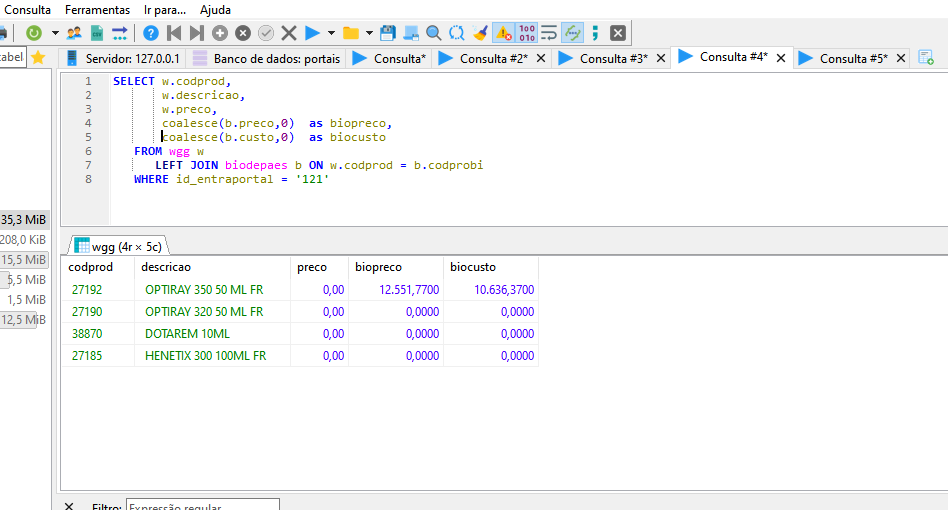Viewport: 948px width, 510px height.
Task: Click the broom clear icon
Action: [x=480, y=33]
